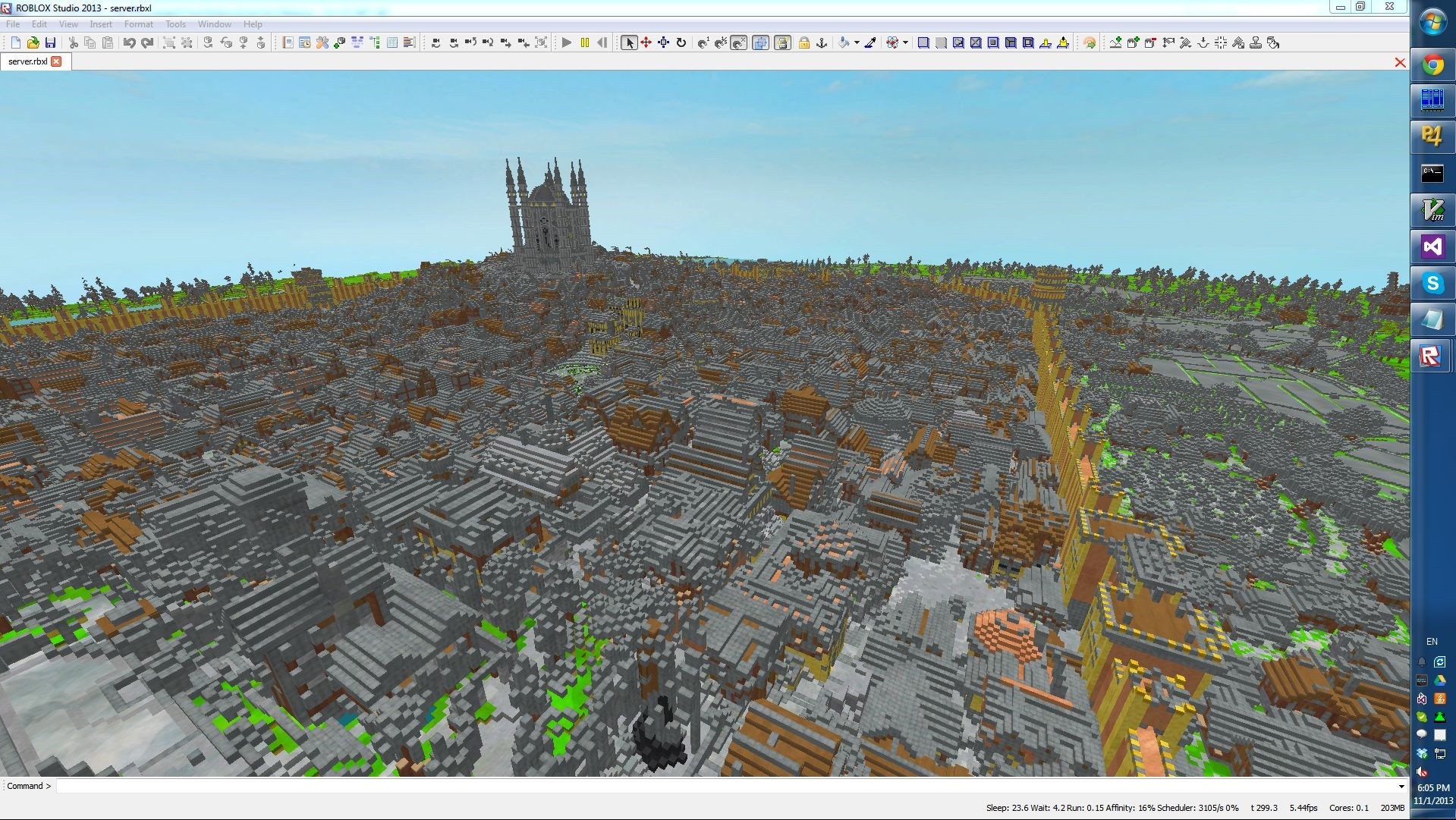Choose the Rotate tool

(681, 43)
